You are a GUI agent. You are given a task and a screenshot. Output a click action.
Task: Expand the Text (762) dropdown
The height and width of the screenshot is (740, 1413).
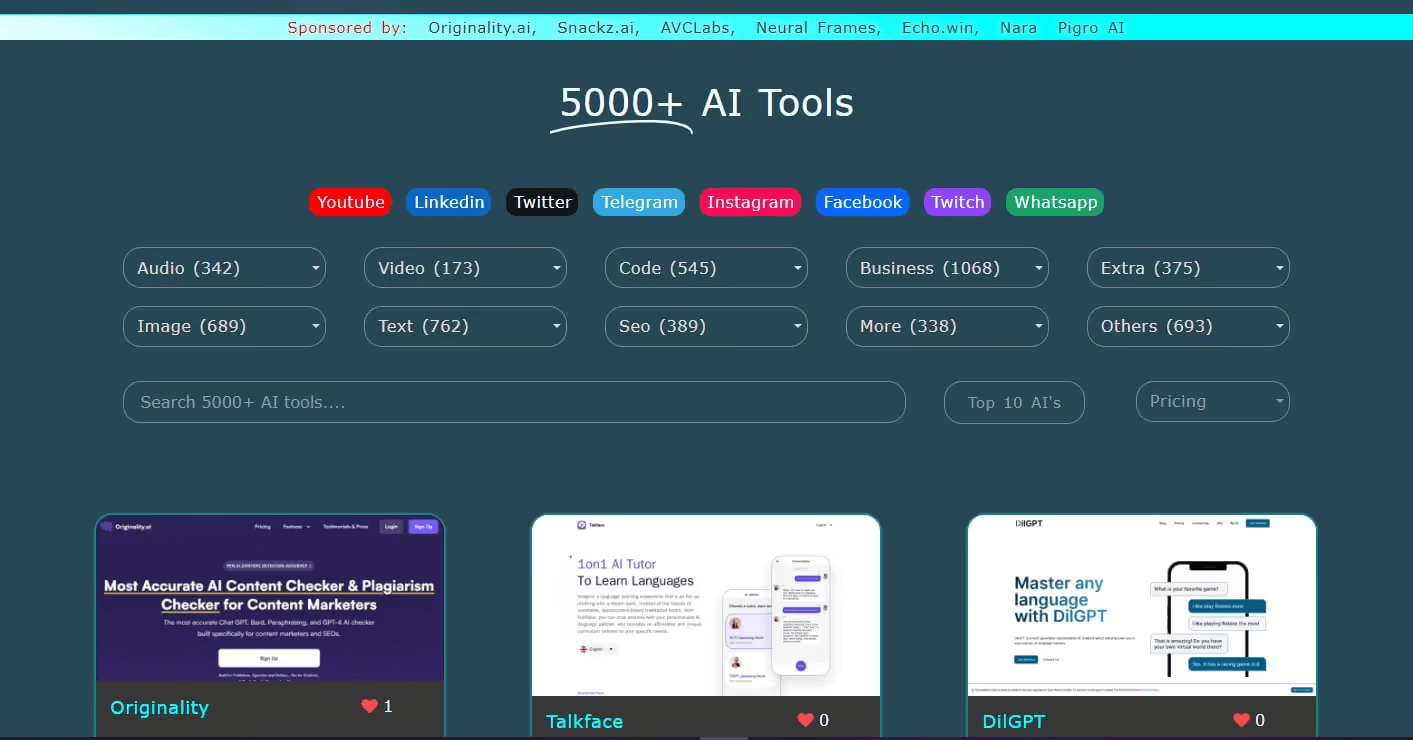(465, 326)
